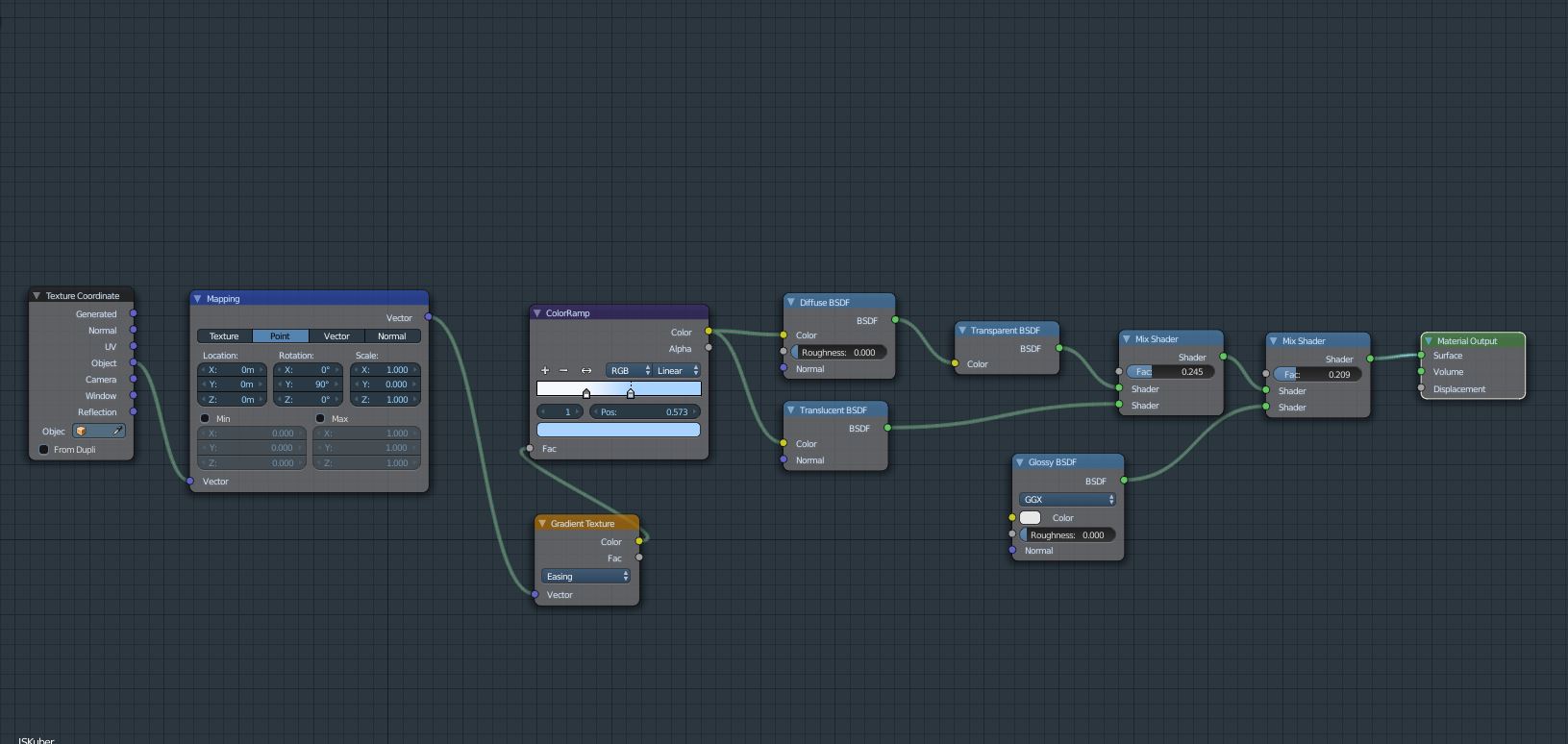Flip the ColorRamp with the double-arrow icon
This screenshot has height=744, width=1568.
click(586, 370)
